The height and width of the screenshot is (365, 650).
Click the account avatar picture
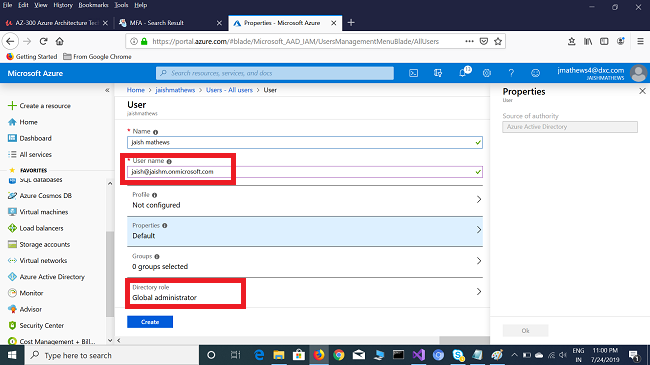638,73
